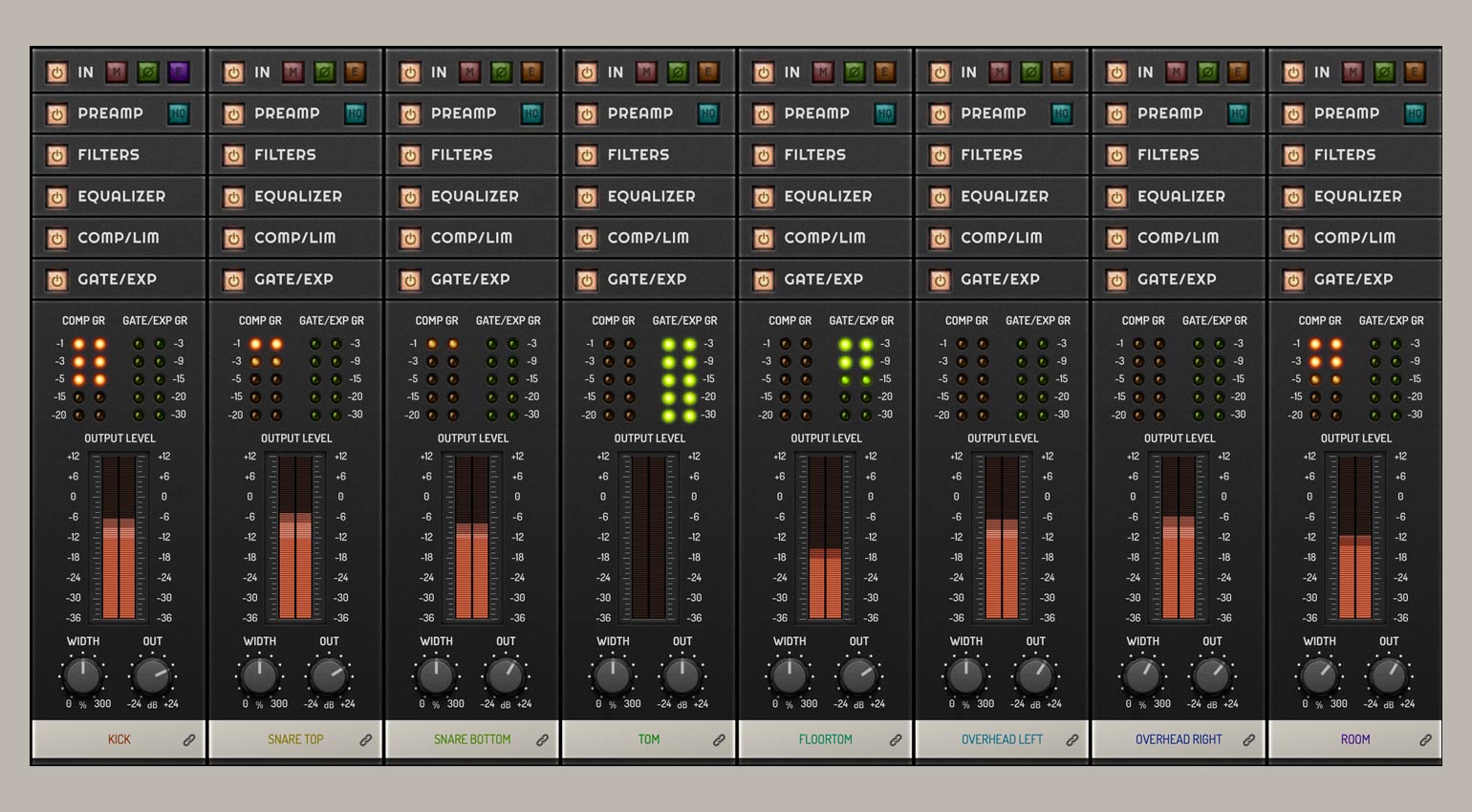Click the TOM channel name label
Screen dimensions: 1472x812
pos(649,739)
